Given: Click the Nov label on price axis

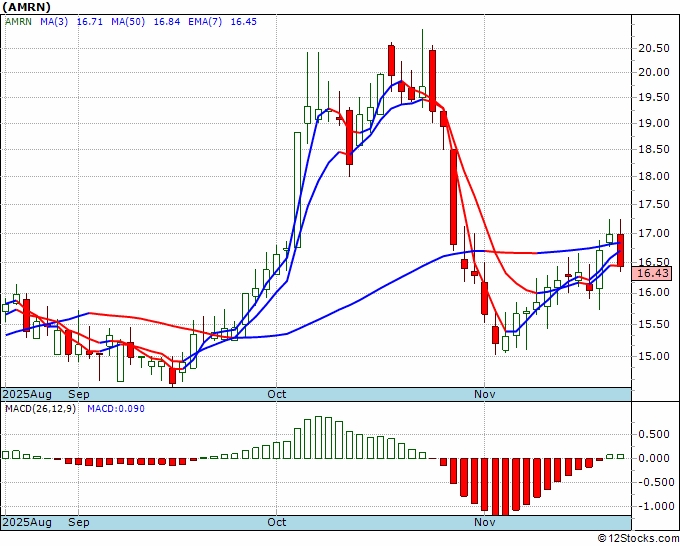Looking at the screenshot, I should [484, 394].
